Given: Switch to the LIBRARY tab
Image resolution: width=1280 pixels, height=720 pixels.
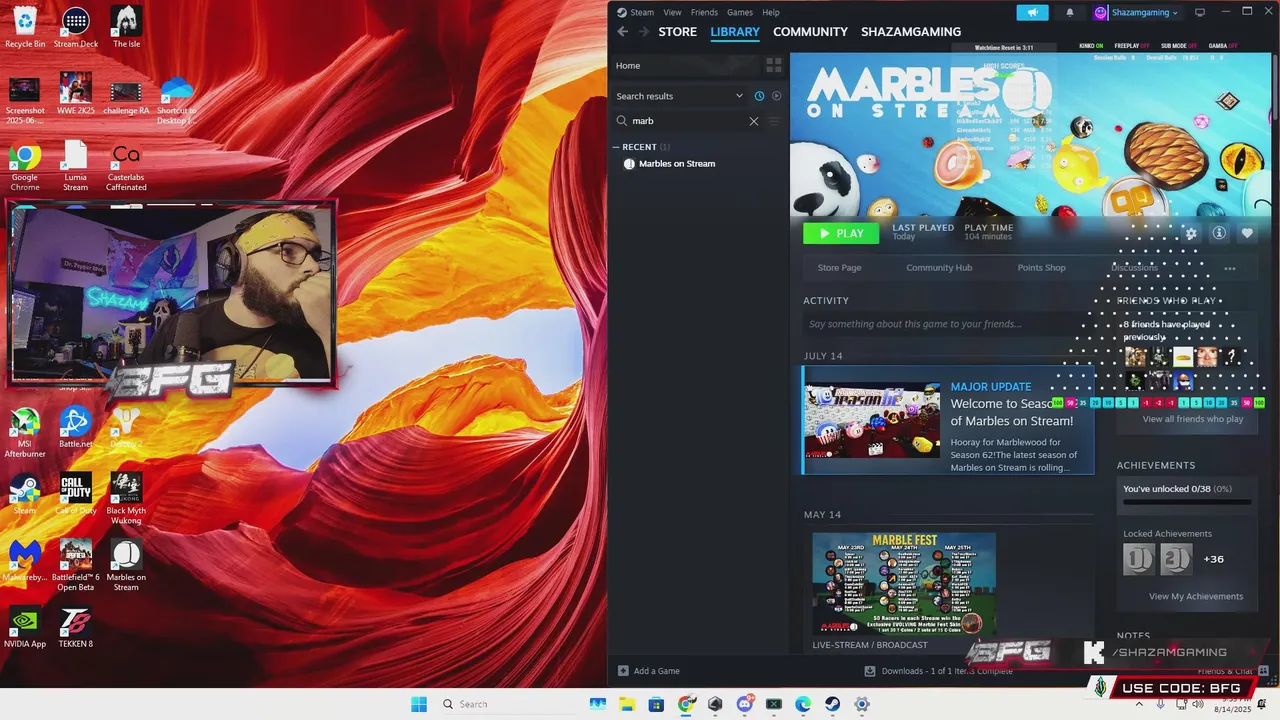Looking at the screenshot, I should point(735,32).
